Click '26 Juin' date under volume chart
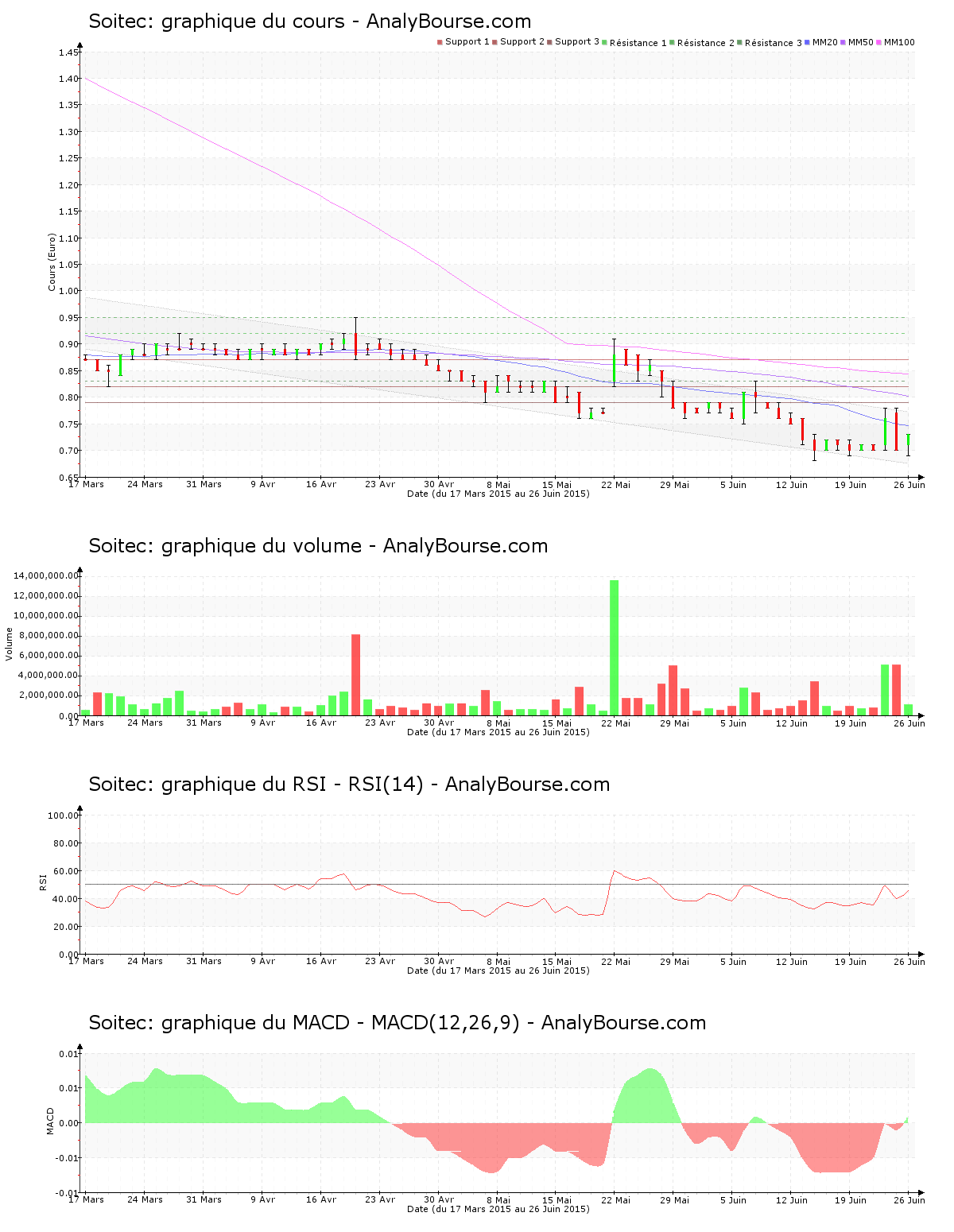This screenshot has width=954, height=1232. pyautogui.click(x=909, y=723)
